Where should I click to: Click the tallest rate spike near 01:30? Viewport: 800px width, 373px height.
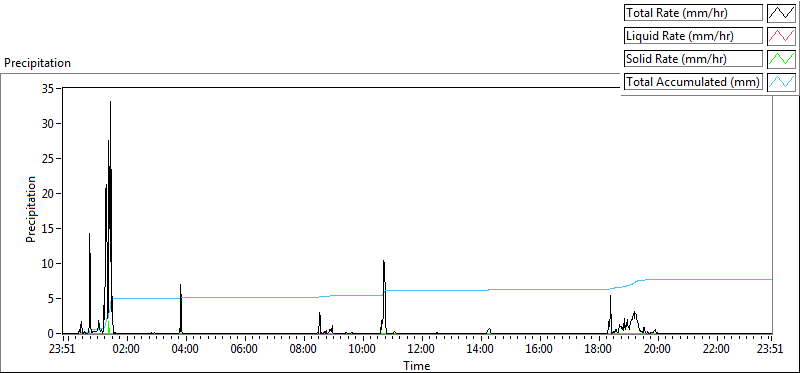[110, 102]
